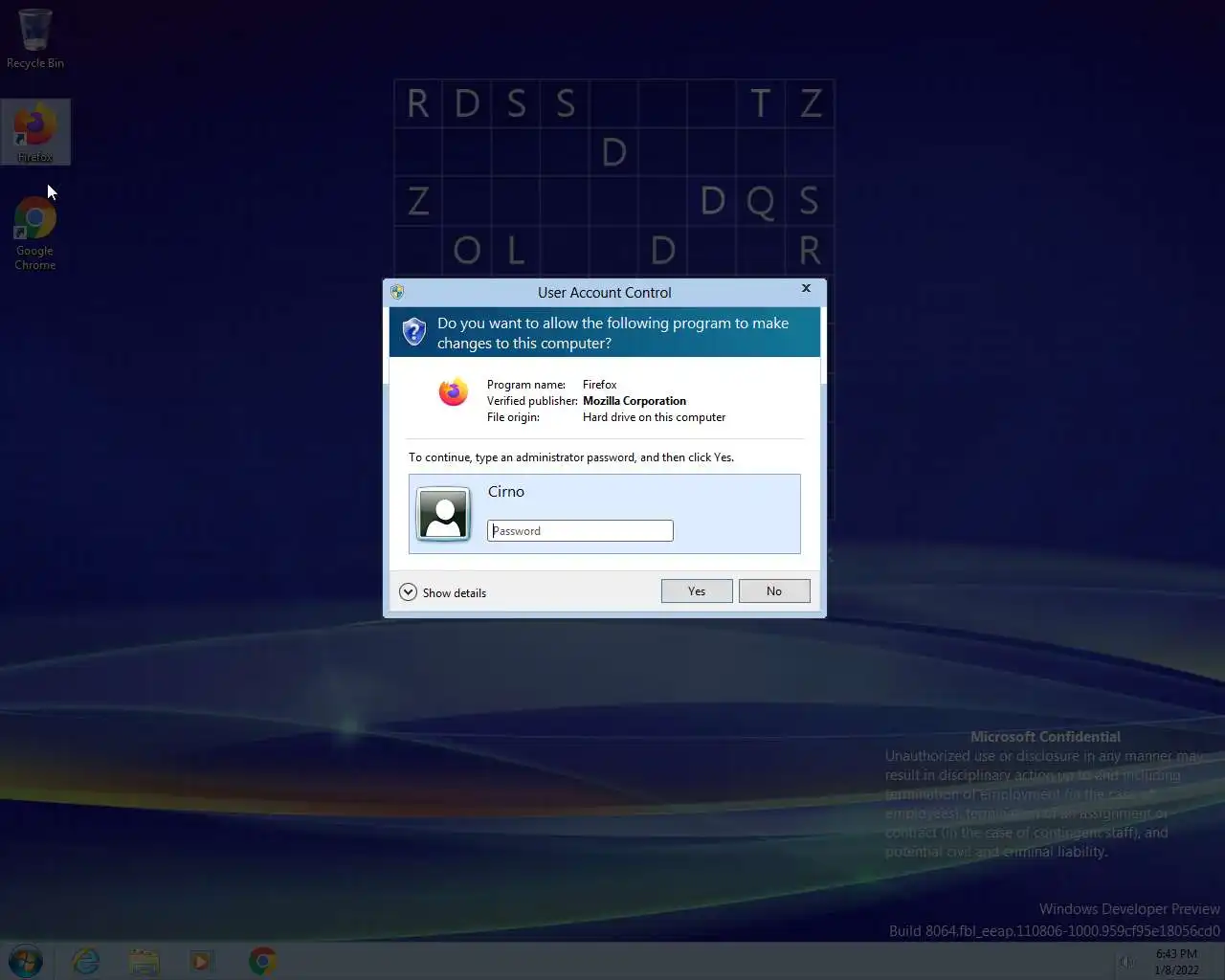Open the media player taskbar icon
Image resolution: width=1225 pixels, height=980 pixels.
click(201, 961)
